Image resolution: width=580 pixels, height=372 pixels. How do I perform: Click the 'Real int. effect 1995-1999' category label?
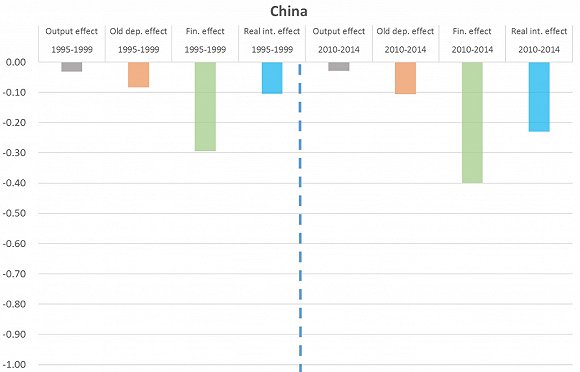272,40
